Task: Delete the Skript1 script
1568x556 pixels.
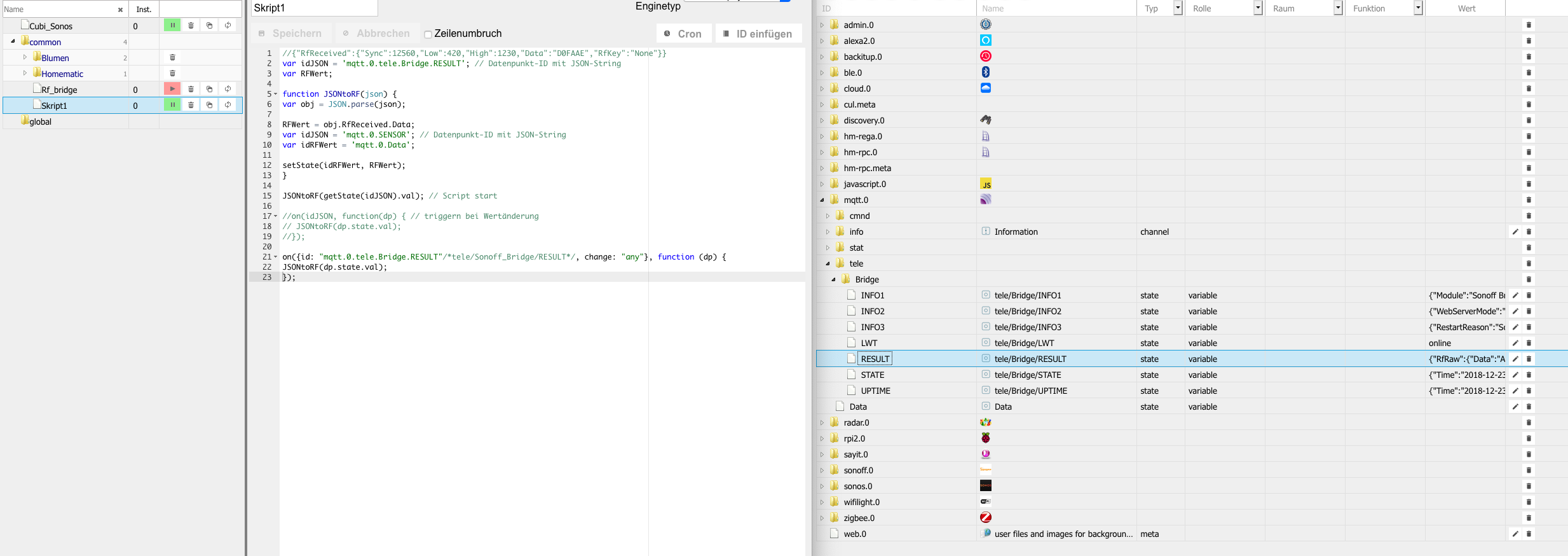Action: coord(191,105)
